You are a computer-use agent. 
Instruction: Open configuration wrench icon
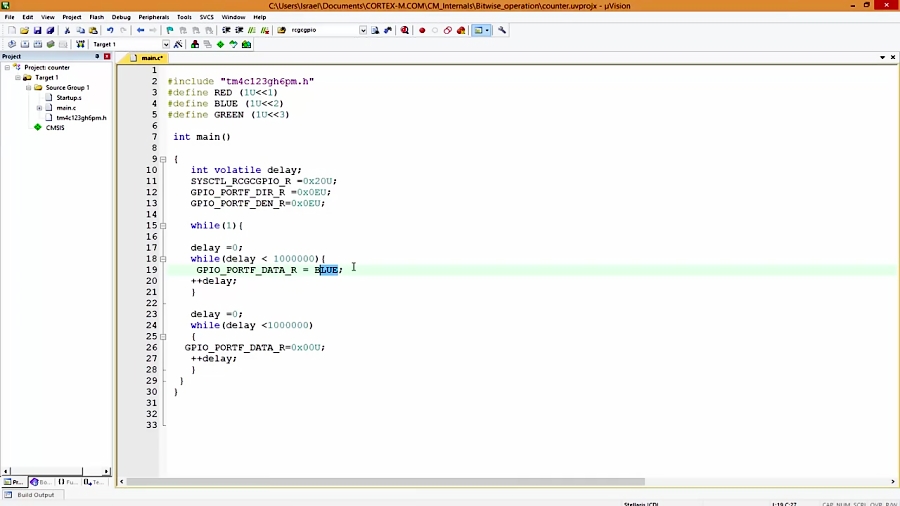[x=502, y=31]
